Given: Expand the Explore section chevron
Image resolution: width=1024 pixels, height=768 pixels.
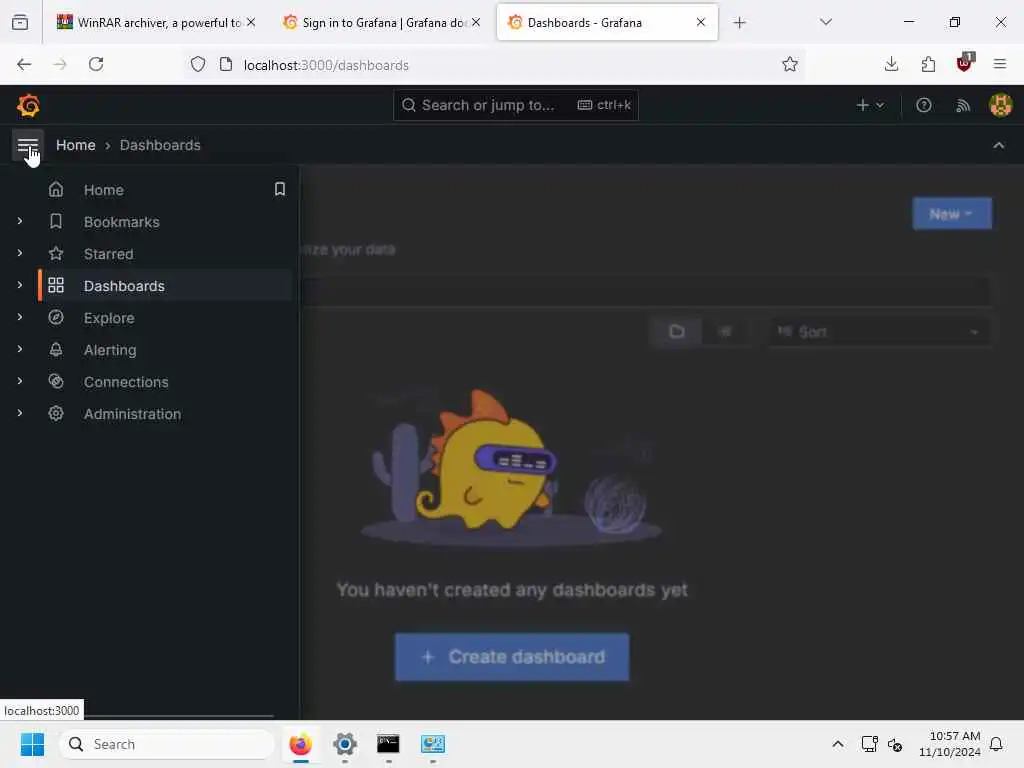Looking at the screenshot, I should pyautogui.click(x=20, y=317).
